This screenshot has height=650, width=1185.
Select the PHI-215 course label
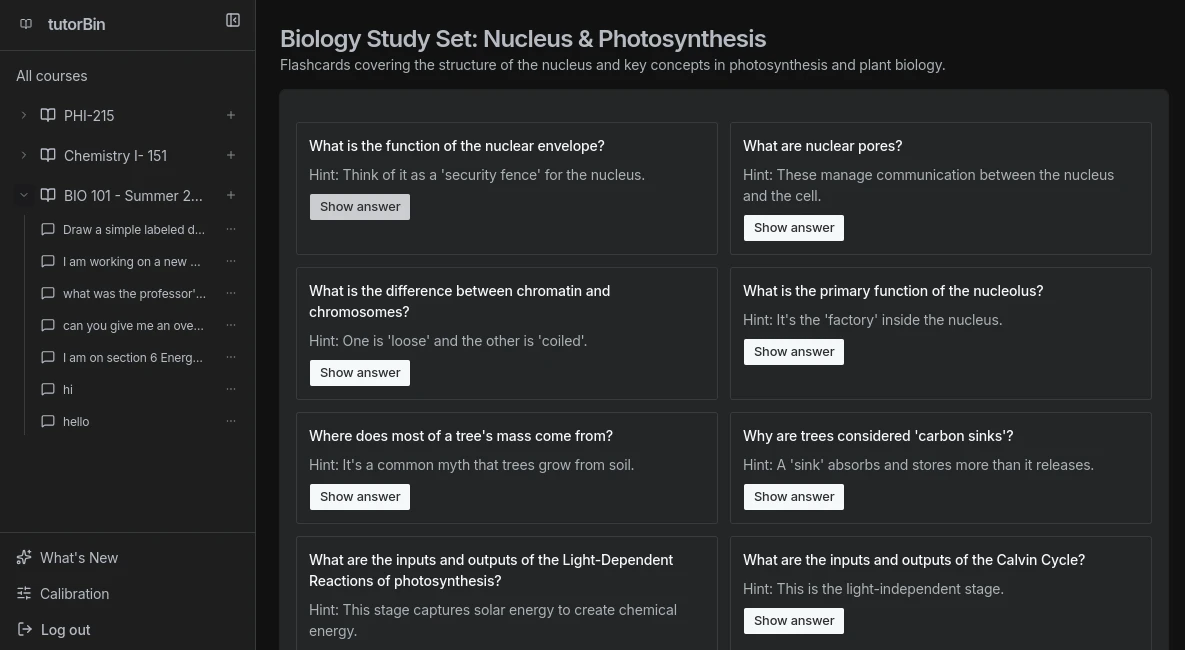coord(89,116)
